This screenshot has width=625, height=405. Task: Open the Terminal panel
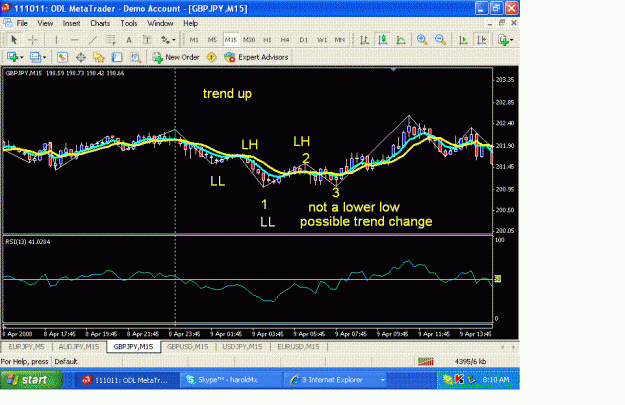click(x=117, y=57)
